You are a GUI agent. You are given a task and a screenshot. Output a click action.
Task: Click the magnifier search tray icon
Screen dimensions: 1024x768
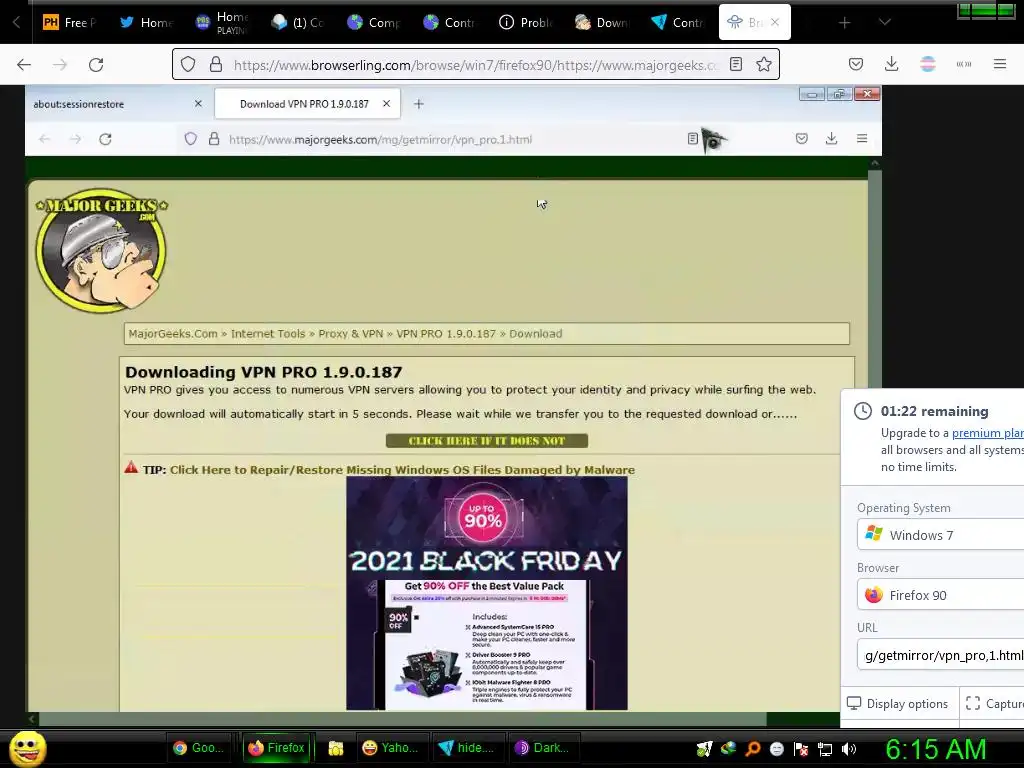click(x=752, y=749)
